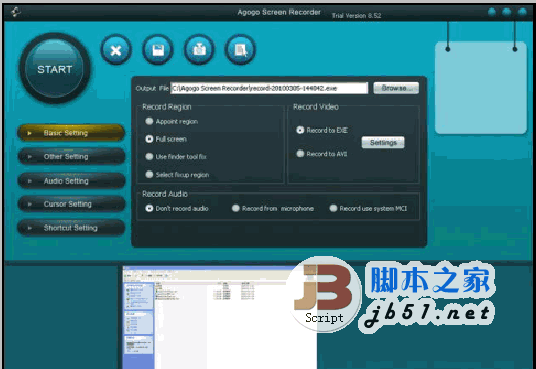Click the middle title bar button at top right
Image resolution: width=536 pixels, height=369 pixels.
point(507,12)
